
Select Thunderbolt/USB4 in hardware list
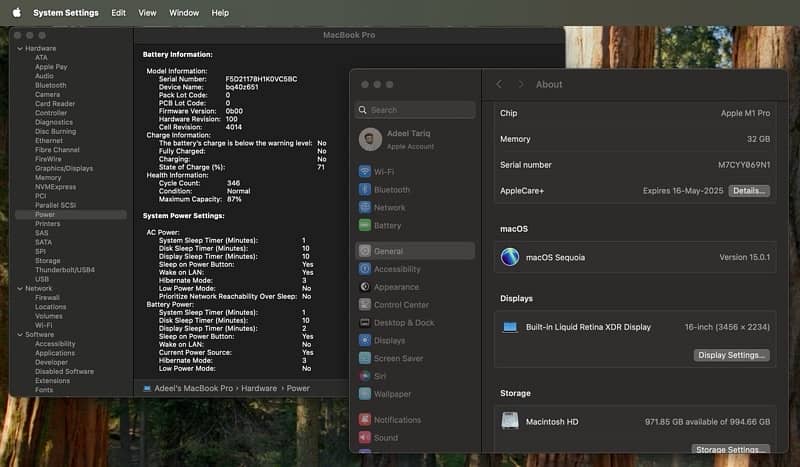64,270
